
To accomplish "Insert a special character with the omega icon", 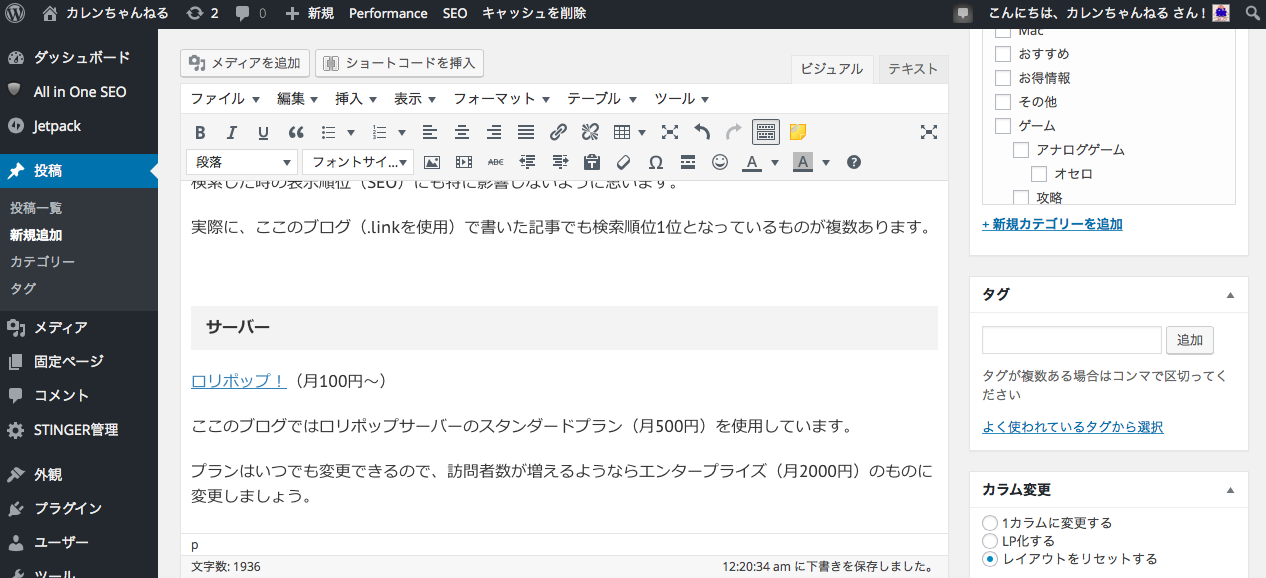I will point(656,161).
